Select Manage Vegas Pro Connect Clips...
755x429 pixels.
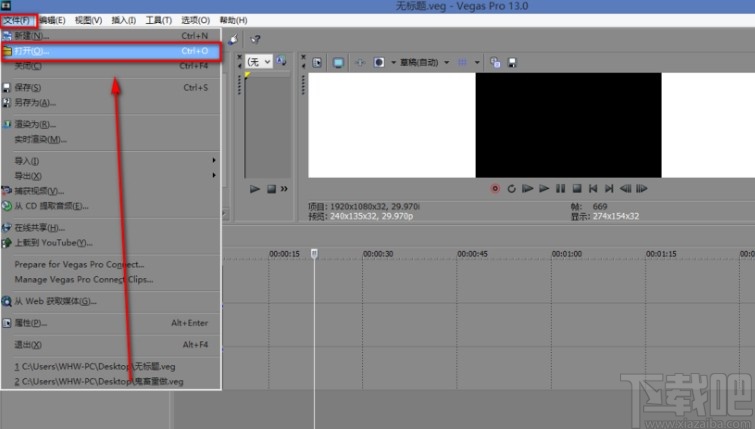pos(111,279)
